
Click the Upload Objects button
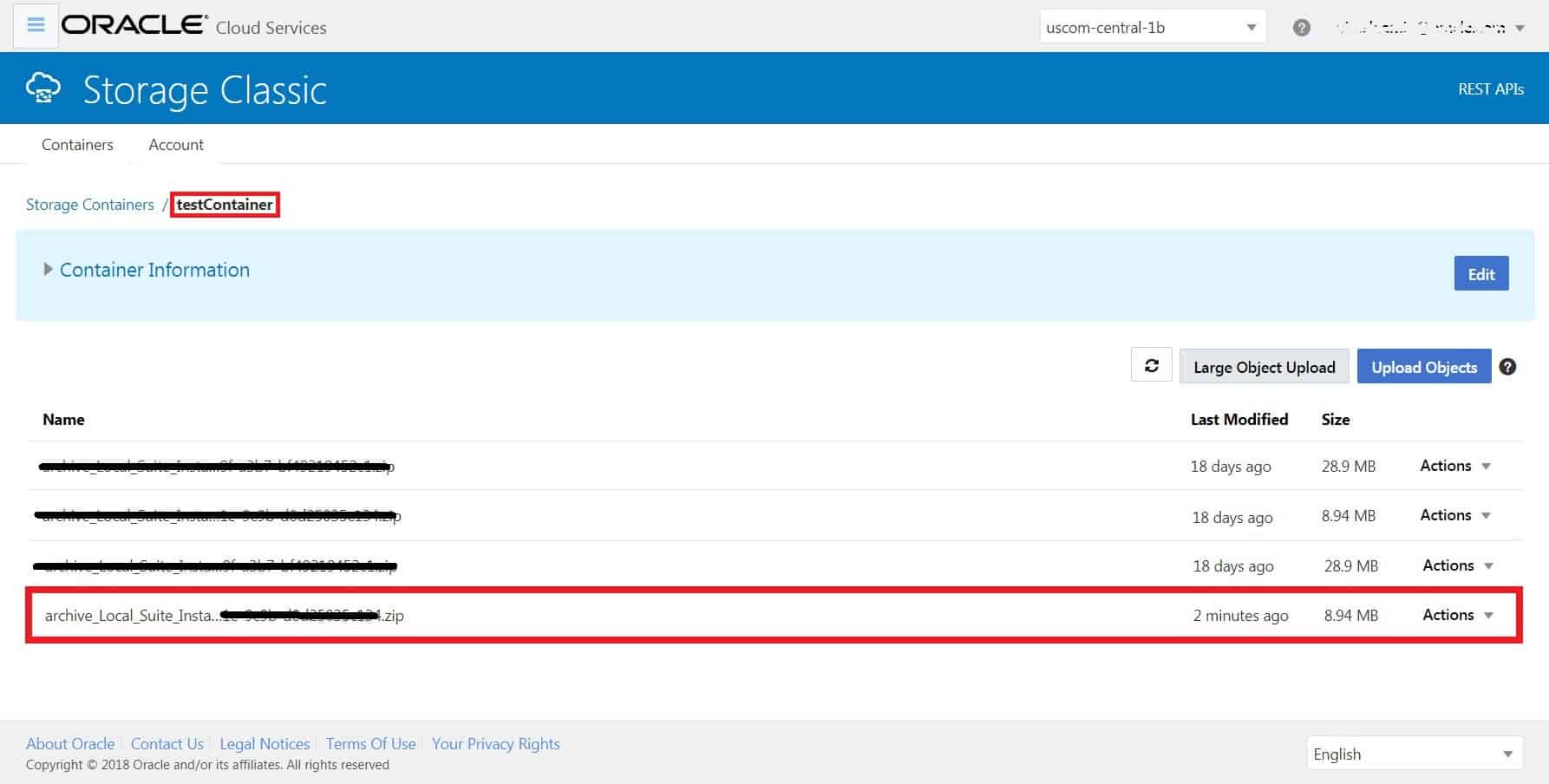coord(1423,367)
